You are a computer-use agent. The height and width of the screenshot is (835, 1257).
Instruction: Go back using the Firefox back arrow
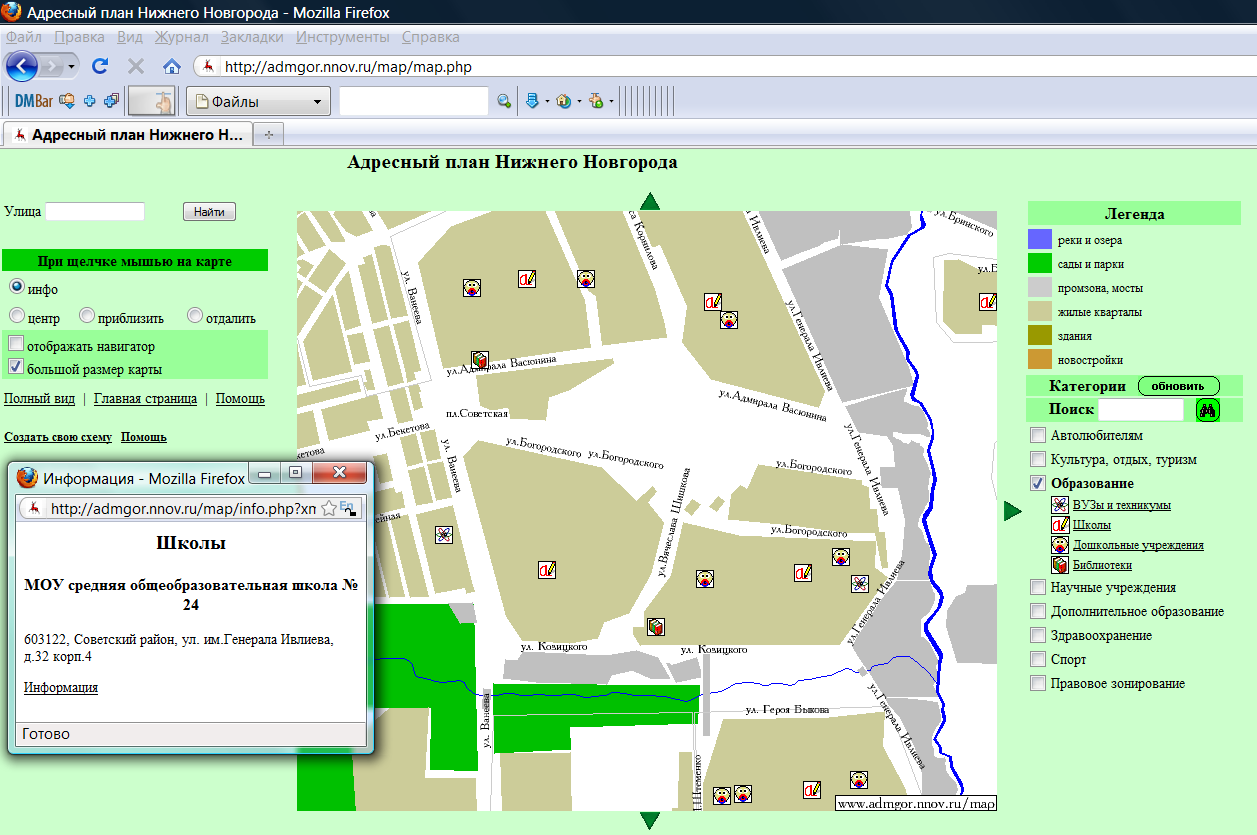coord(22,67)
